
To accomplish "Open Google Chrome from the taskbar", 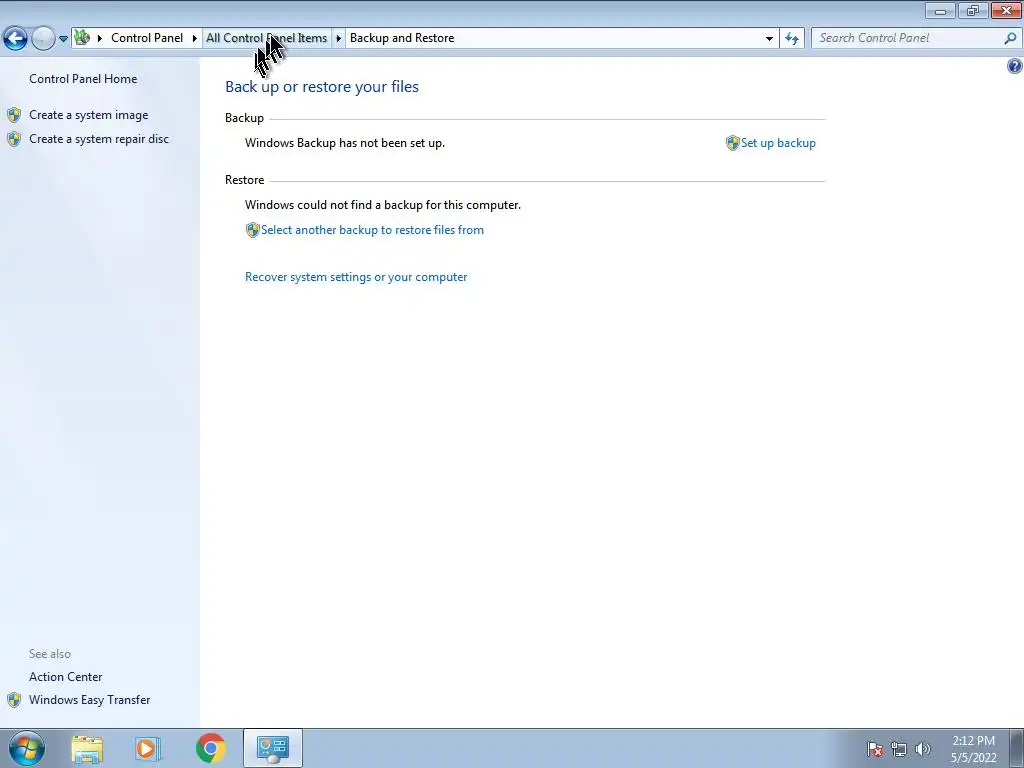I will point(210,748).
